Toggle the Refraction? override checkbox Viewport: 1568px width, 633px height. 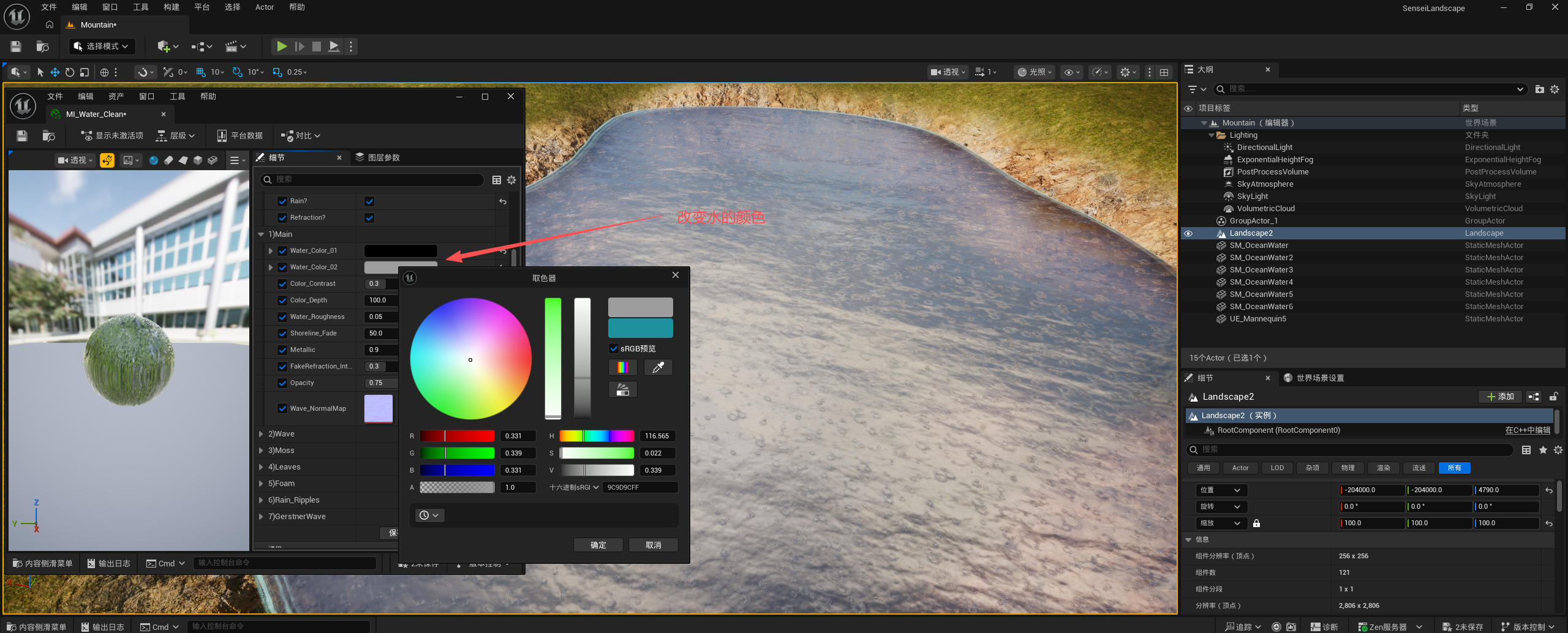282,218
